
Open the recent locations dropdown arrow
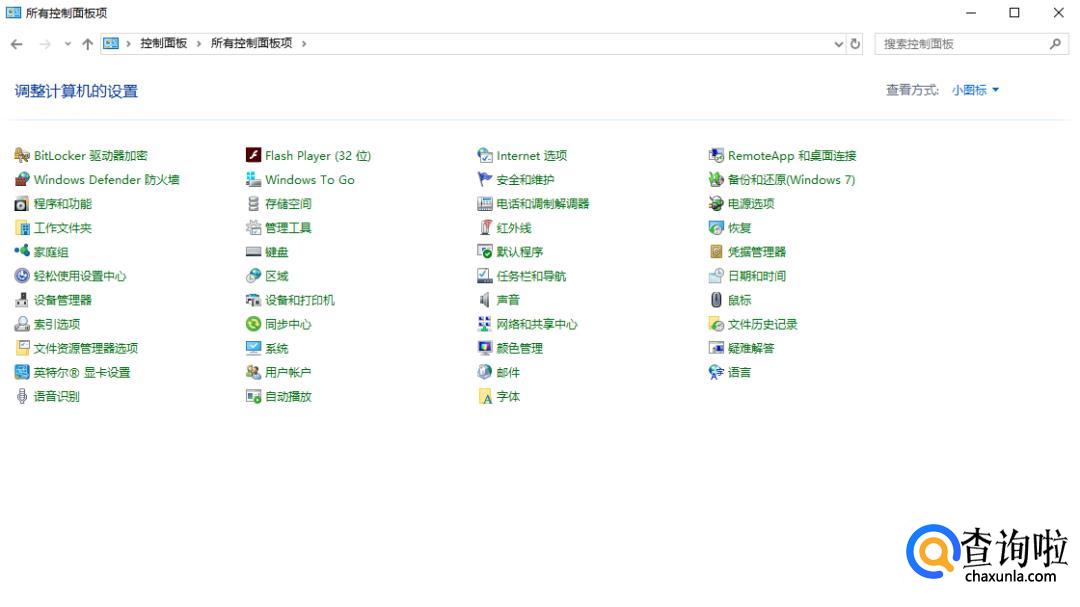click(x=68, y=44)
